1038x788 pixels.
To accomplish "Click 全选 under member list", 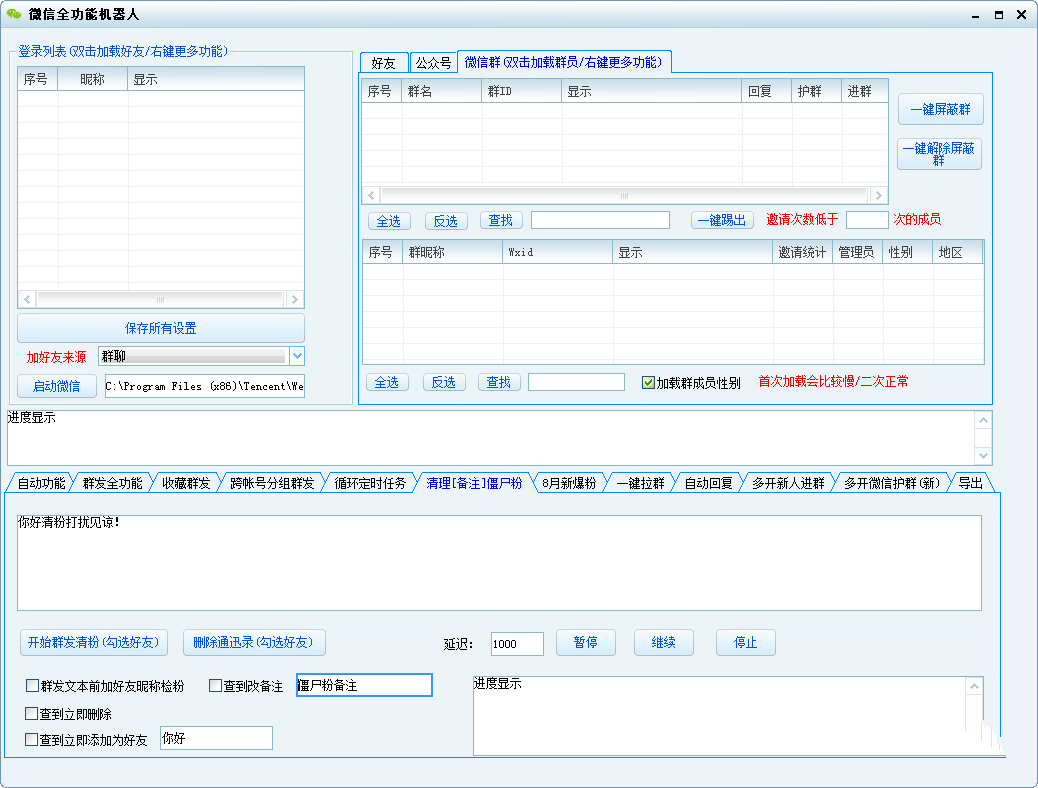I will point(387,382).
